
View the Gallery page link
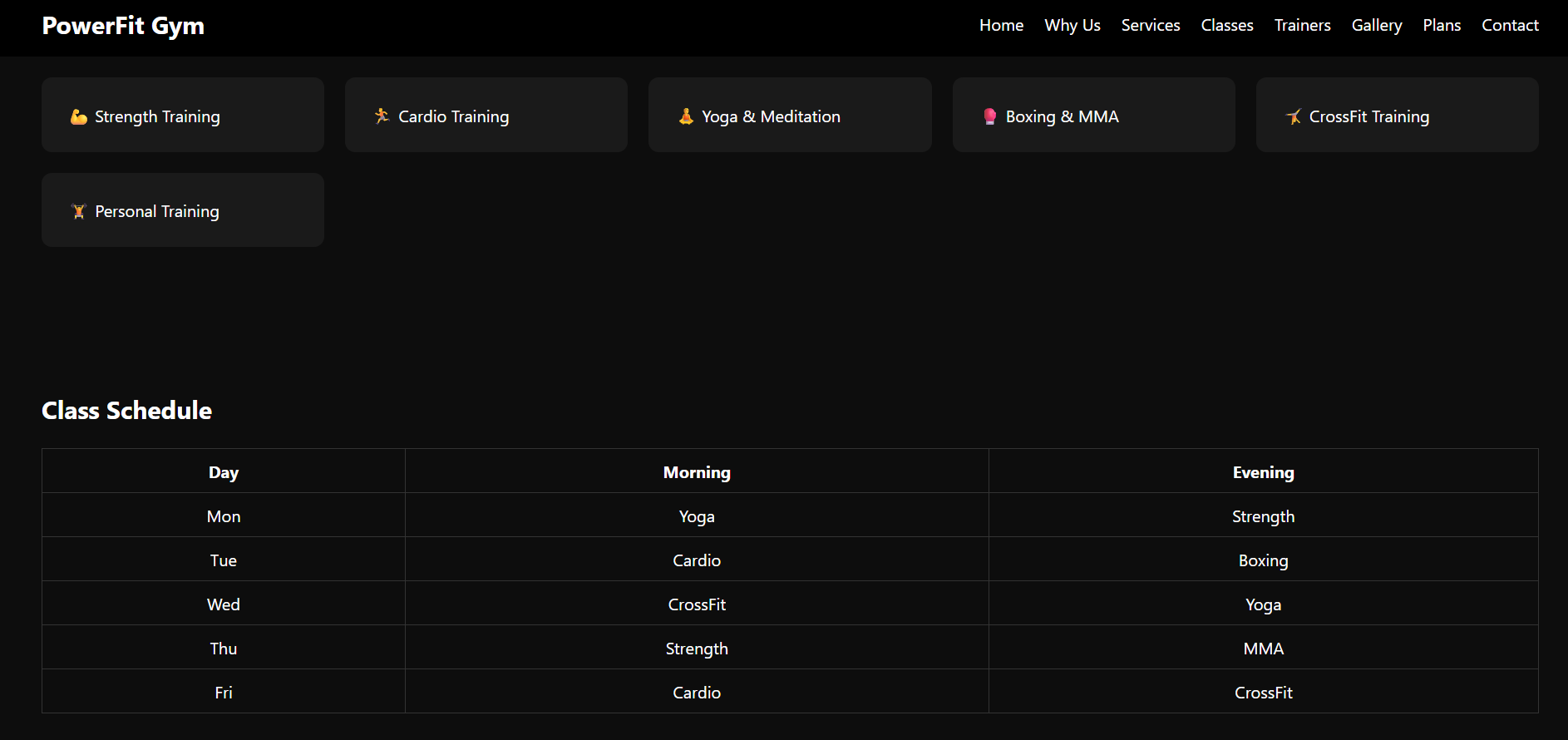[x=1377, y=25]
